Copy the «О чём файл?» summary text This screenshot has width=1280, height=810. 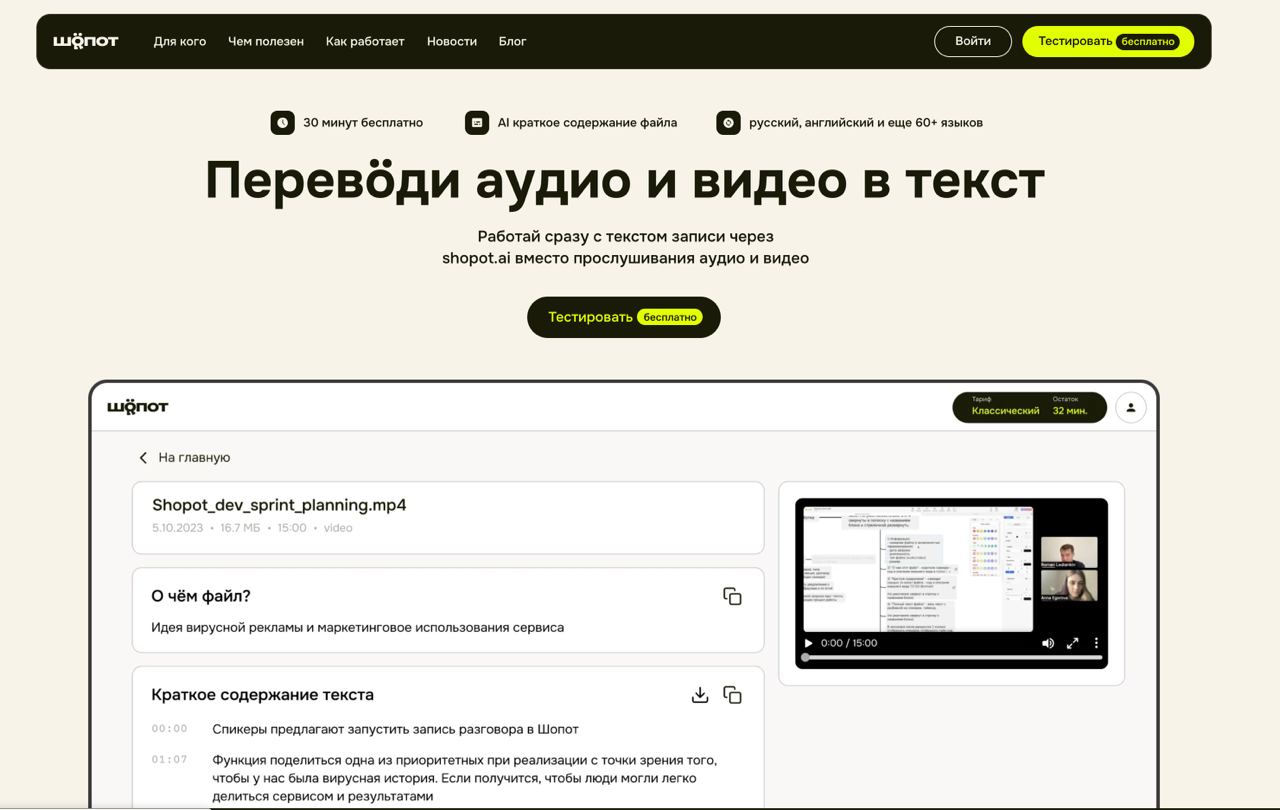click(x=733, y=595)
